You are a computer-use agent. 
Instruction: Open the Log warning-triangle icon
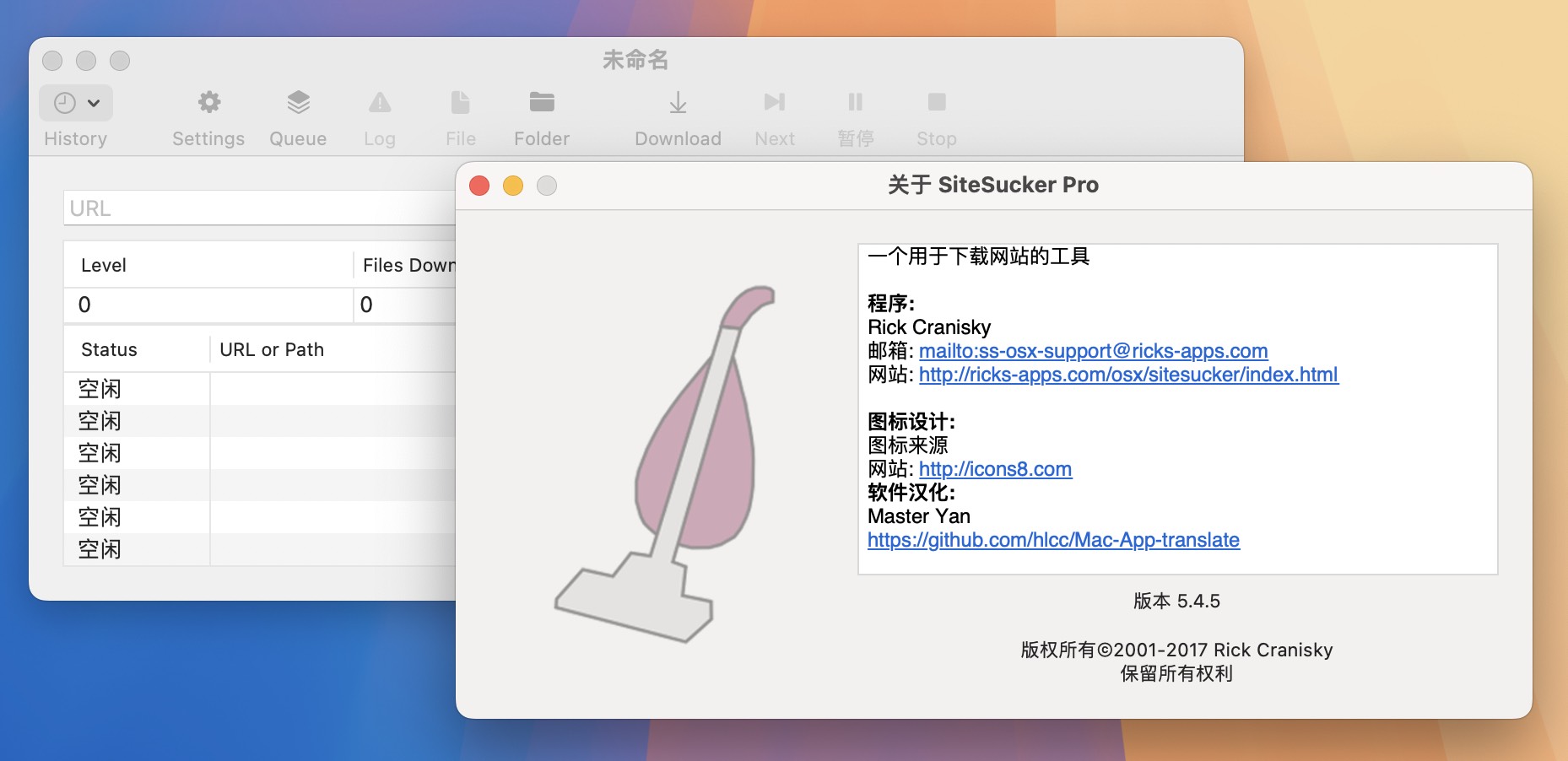point(380,103)
